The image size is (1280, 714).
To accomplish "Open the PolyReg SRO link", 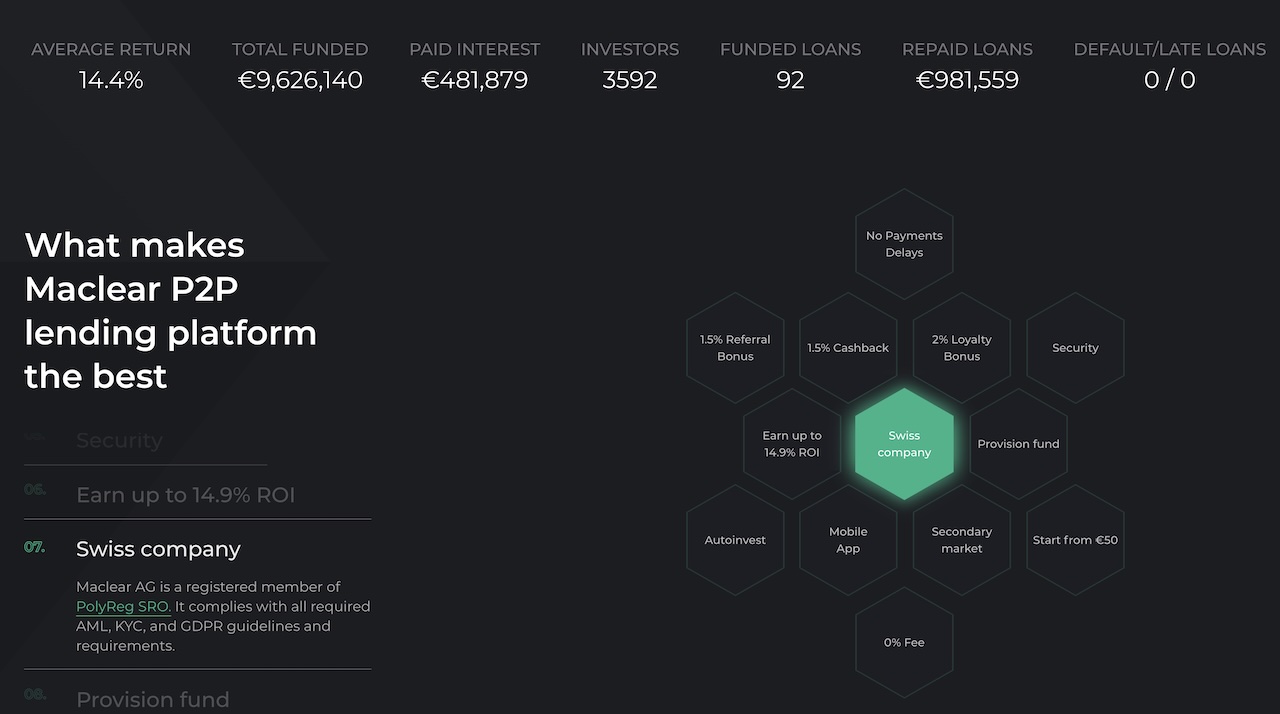I will click(123, 607).
